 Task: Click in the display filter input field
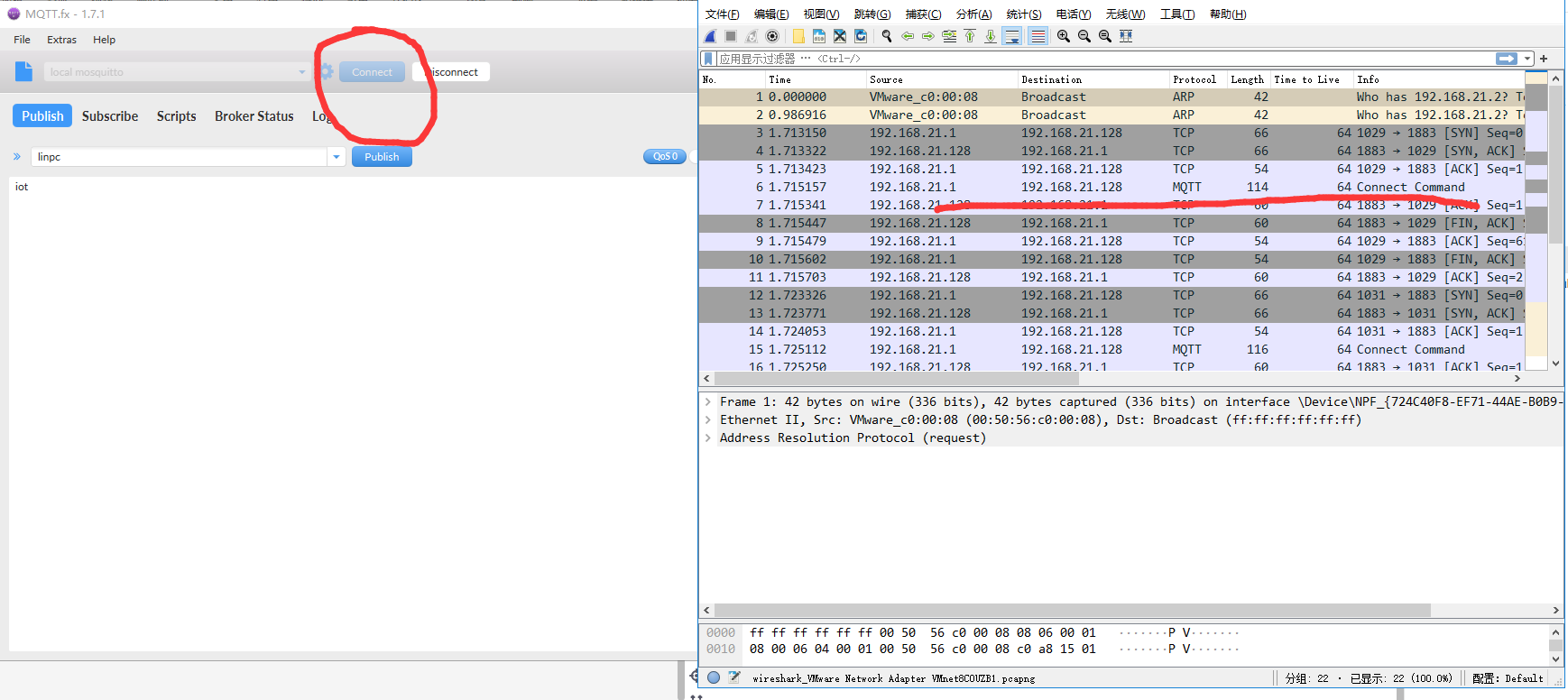pyautogui.click(x=1105, y=59)
